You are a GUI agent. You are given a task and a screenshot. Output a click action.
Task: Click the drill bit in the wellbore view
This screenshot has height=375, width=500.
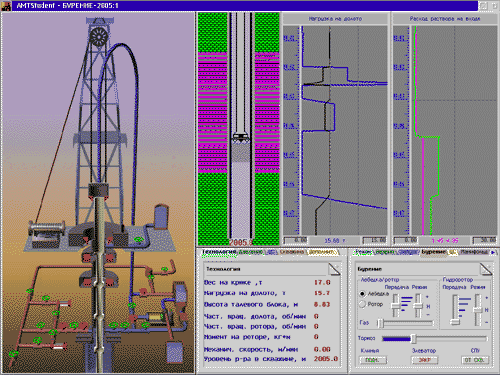pyautogui.click(x=241, y=137)
